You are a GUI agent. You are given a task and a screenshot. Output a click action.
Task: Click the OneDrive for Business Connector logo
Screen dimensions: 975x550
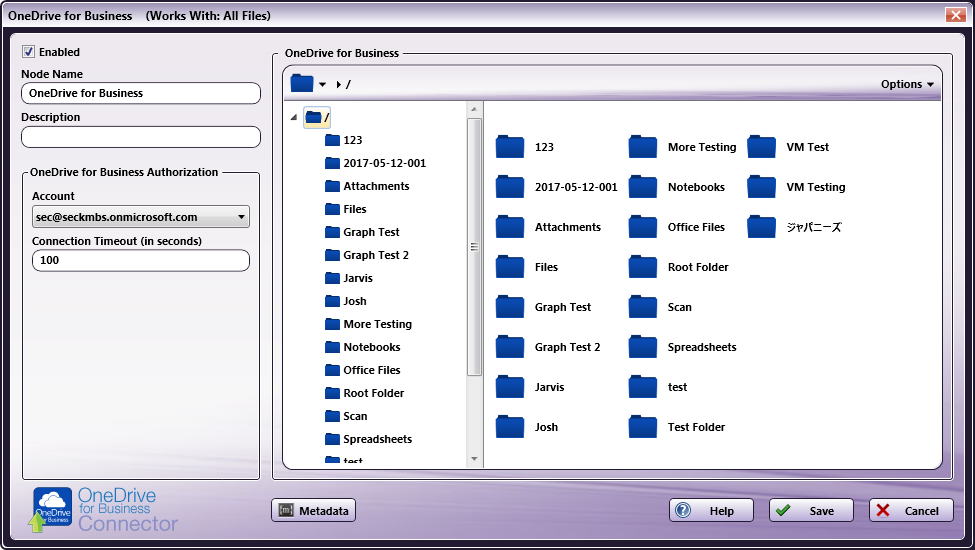tap(104, 510)
